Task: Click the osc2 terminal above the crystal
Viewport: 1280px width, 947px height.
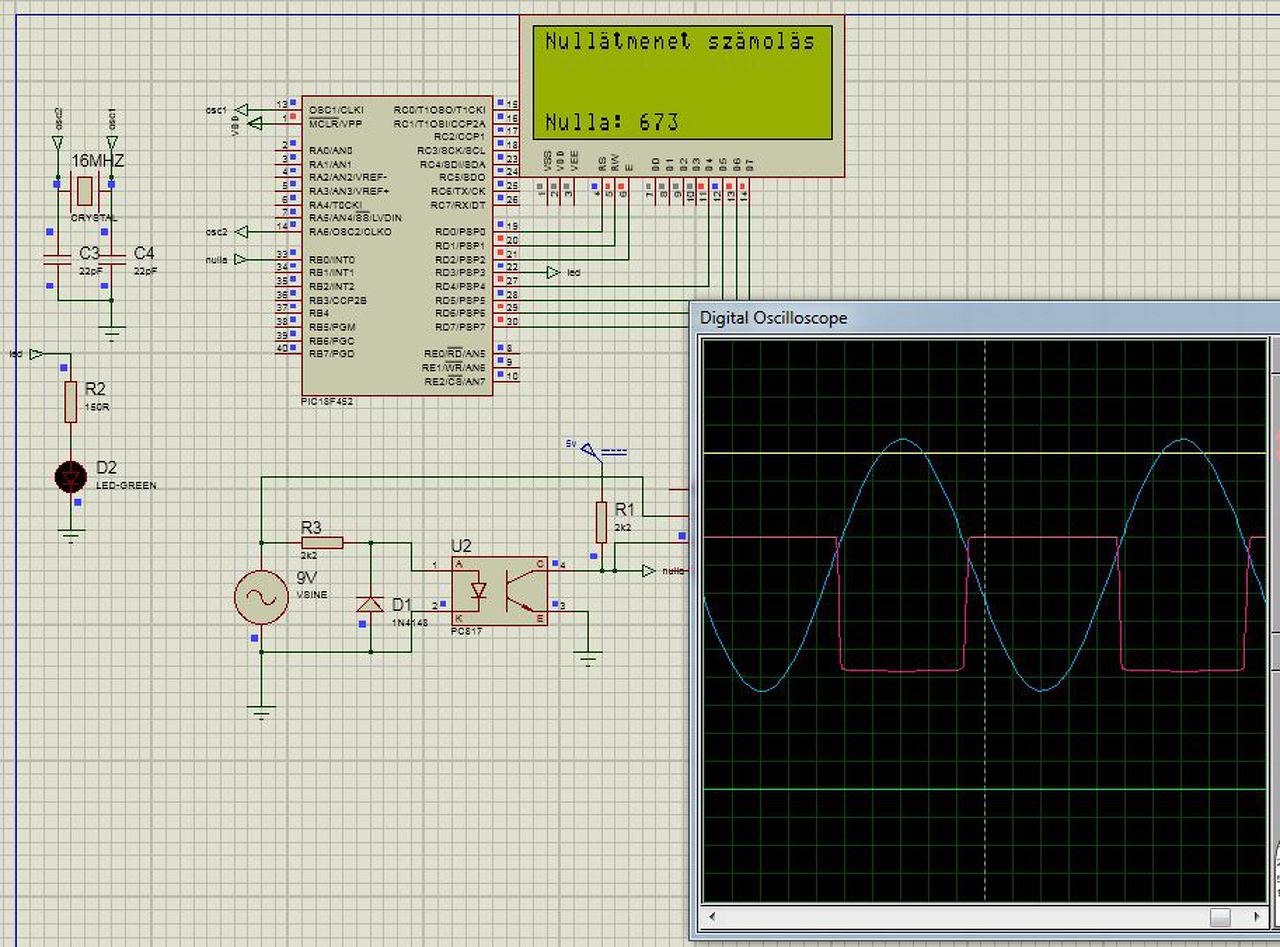Action: 57,144
